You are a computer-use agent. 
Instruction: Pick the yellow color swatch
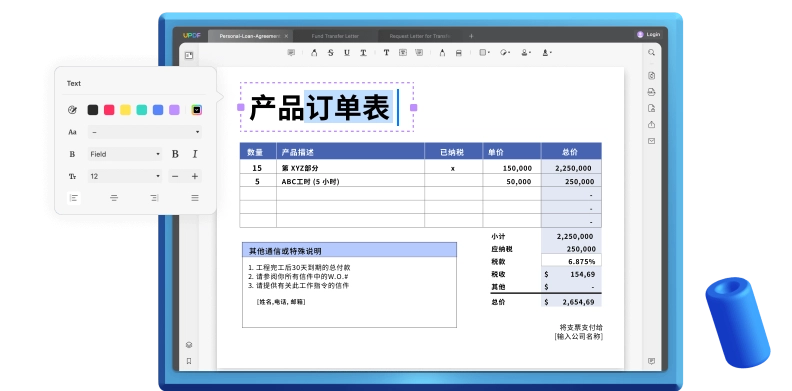125,110
